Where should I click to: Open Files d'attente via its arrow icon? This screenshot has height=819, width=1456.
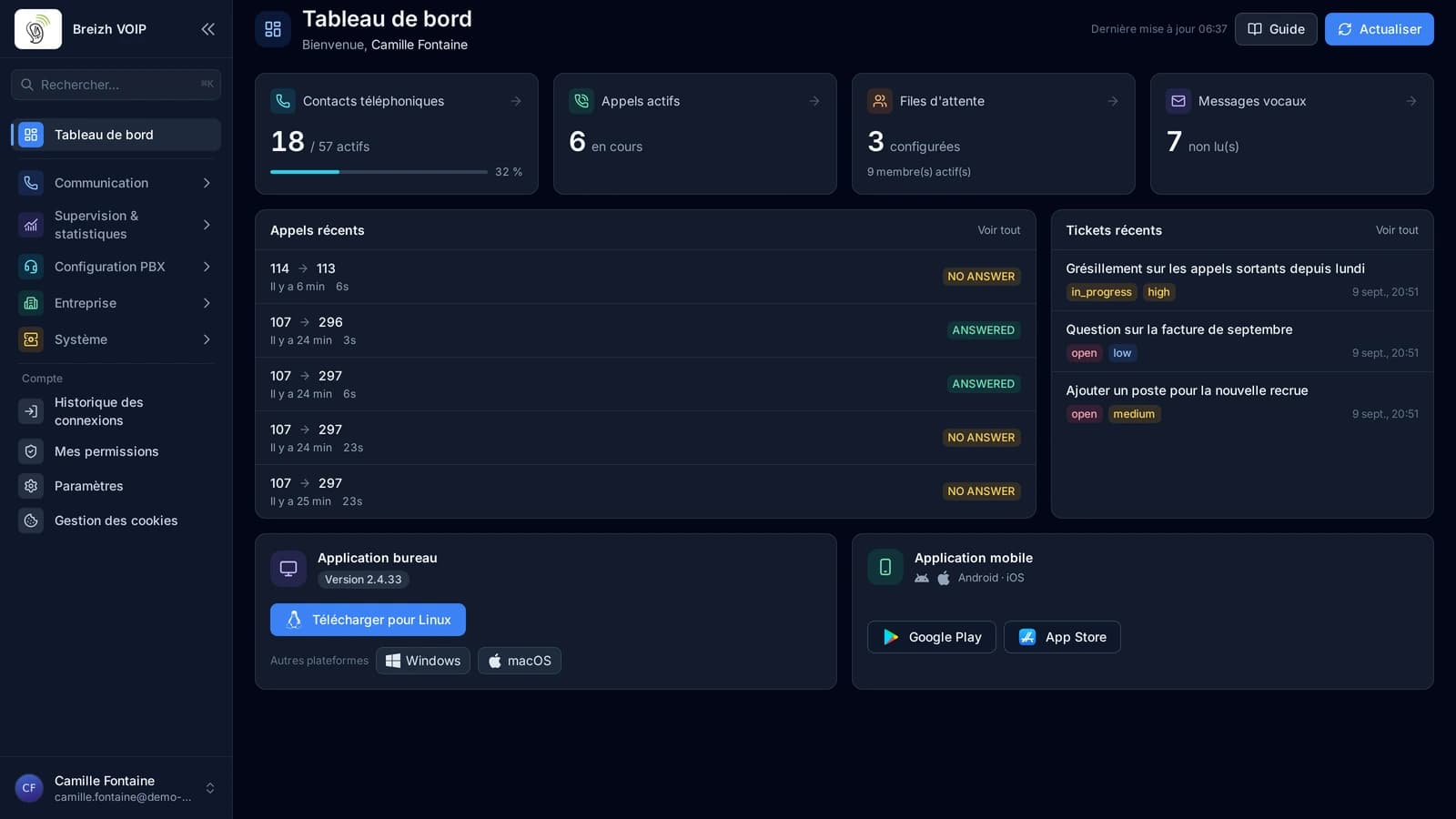click(1113, 101)
